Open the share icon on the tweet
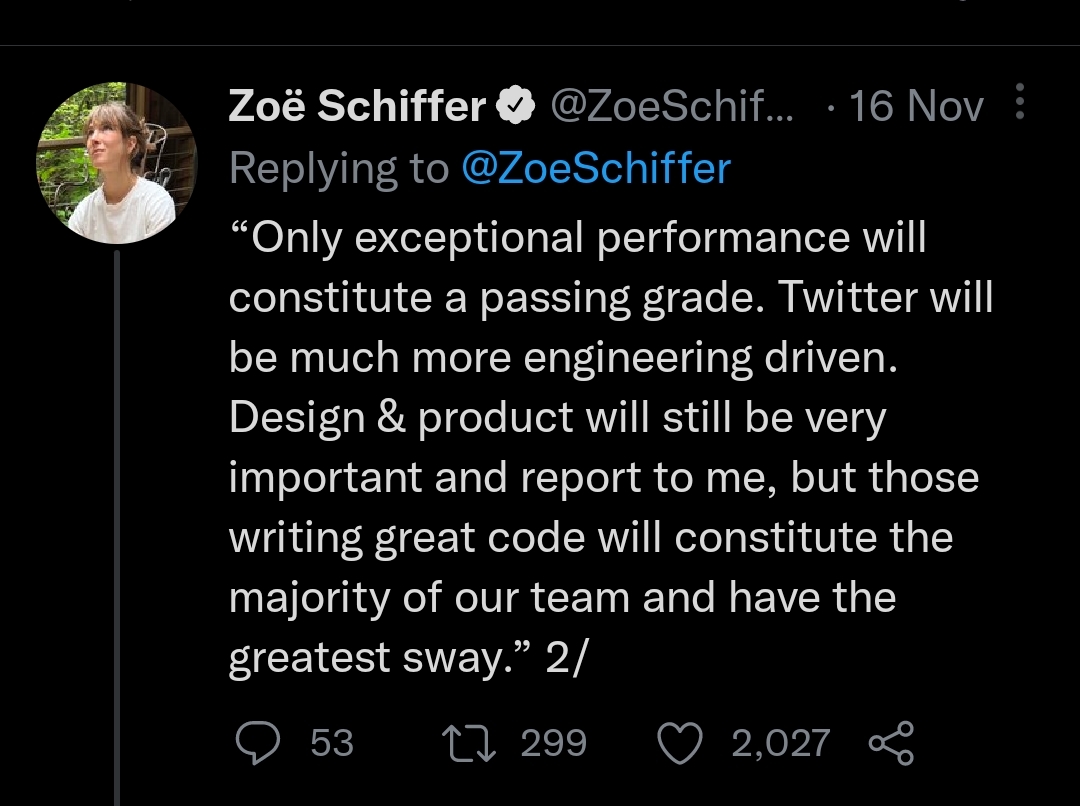The height and width of the screenshot is (806, 1080). point(891,743)
